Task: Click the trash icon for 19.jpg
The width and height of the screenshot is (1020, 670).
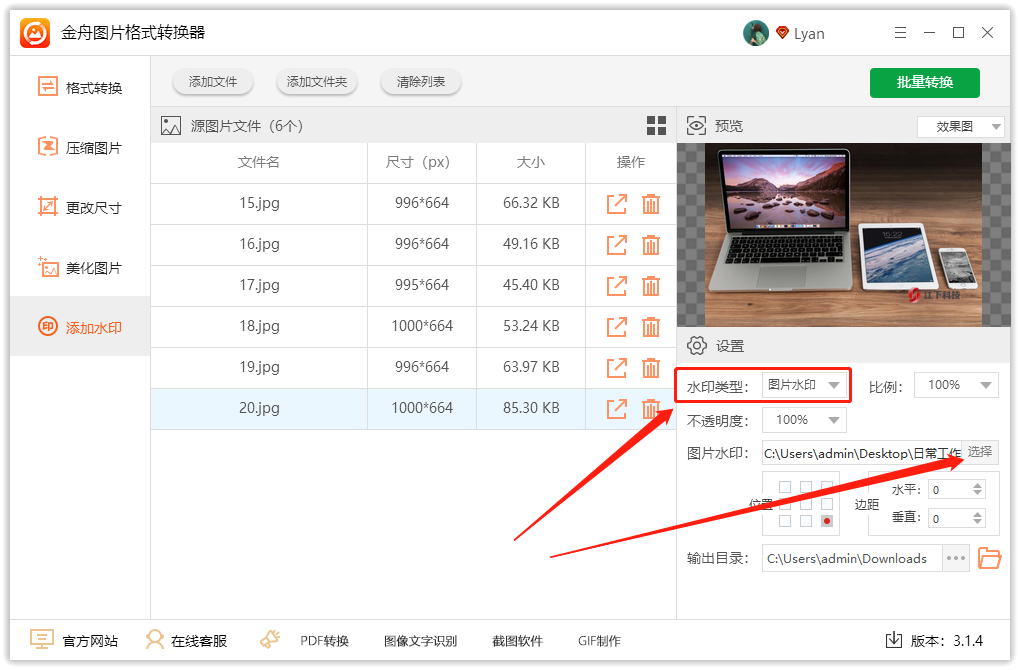Action: tap(651, 367)
